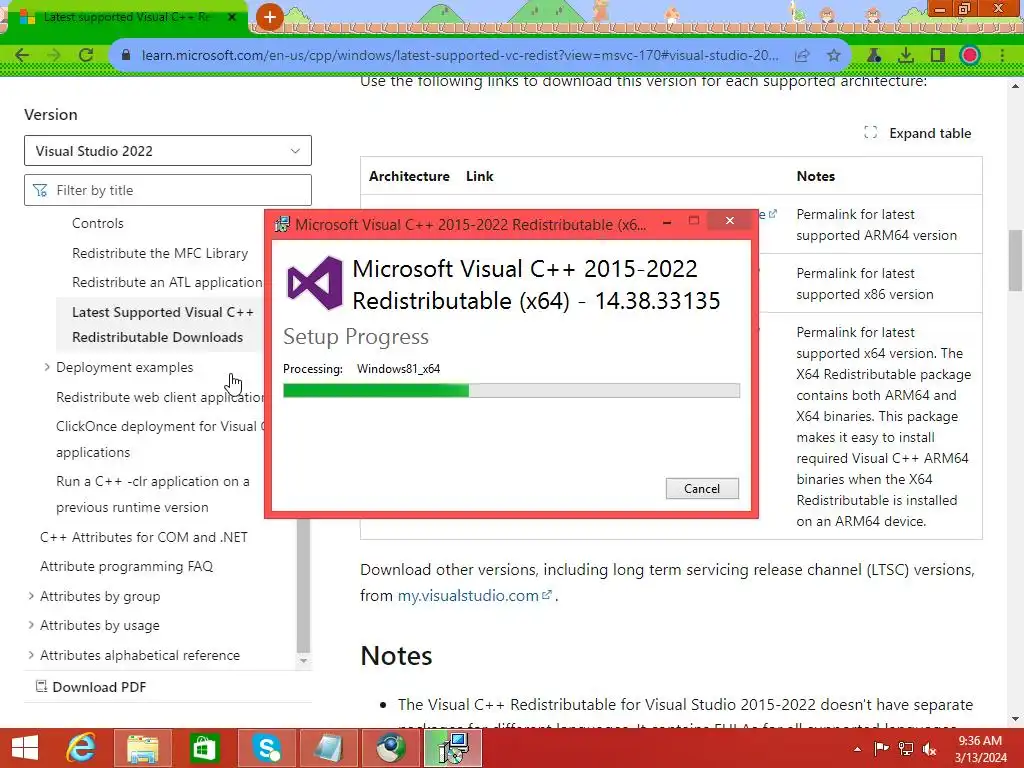This screenshot has width=1024, height=768.
Task: Click the Architecture column header
Action: [409, 176]
